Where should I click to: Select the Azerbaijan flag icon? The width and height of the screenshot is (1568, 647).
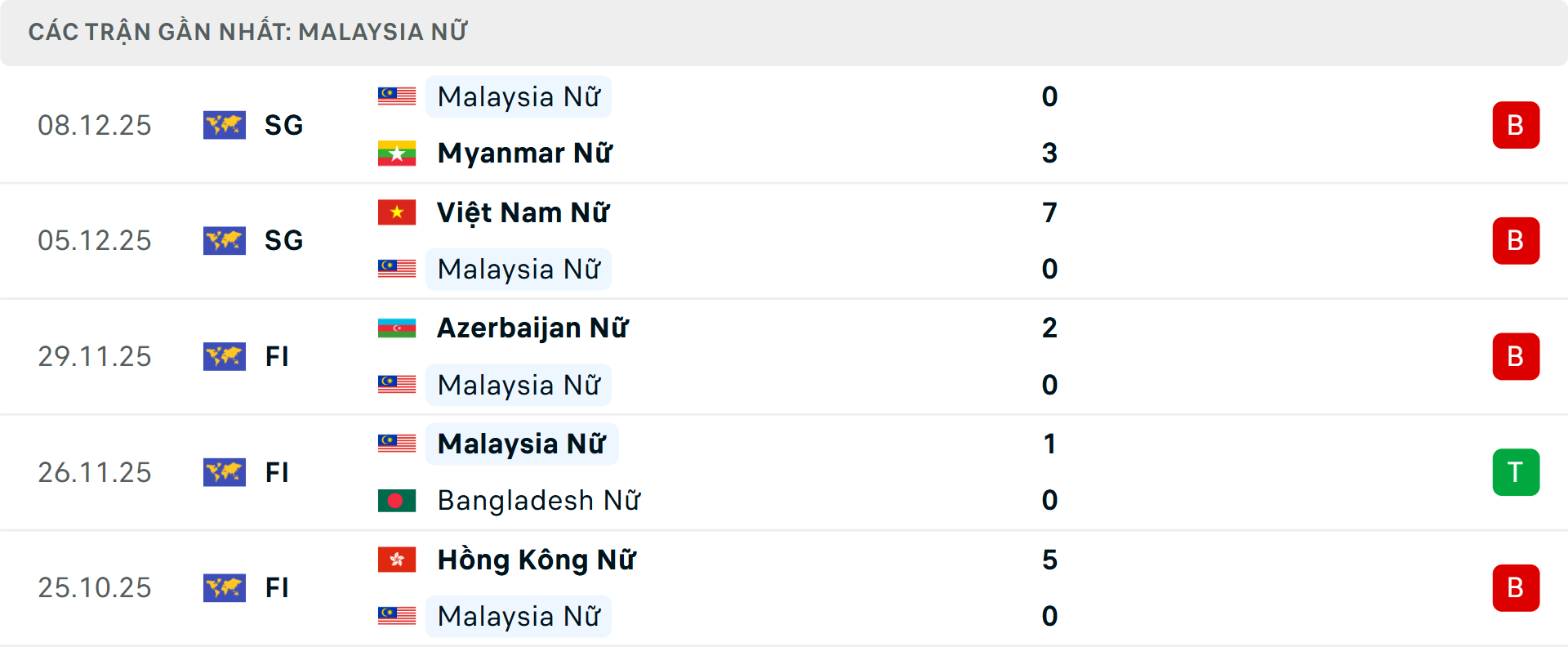pos(397,328)
